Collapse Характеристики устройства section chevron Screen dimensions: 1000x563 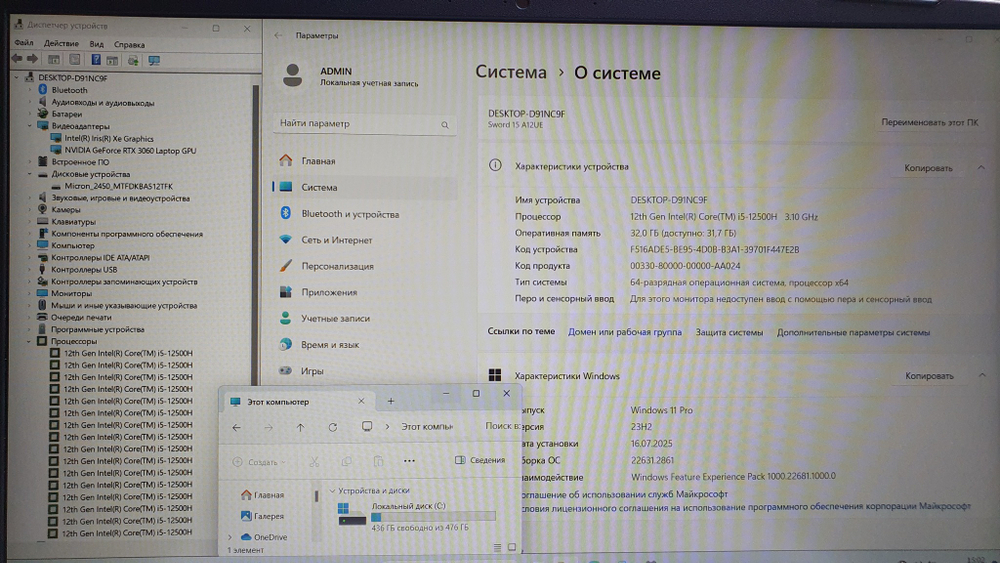[976, 168]
